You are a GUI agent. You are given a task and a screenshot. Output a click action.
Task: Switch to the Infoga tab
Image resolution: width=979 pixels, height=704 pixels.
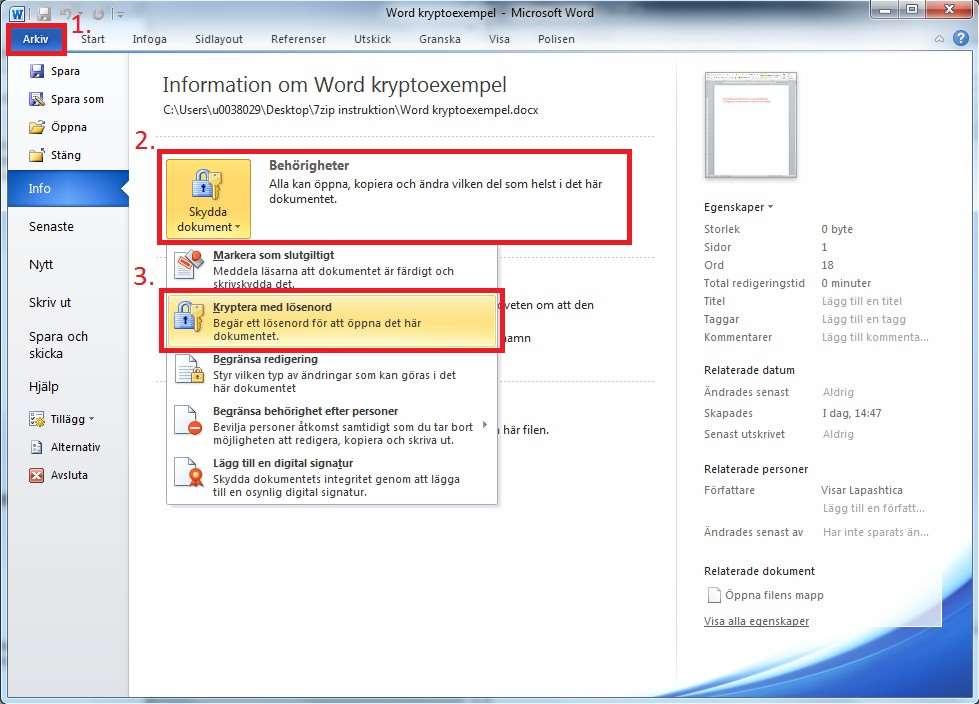coord(150,39)
